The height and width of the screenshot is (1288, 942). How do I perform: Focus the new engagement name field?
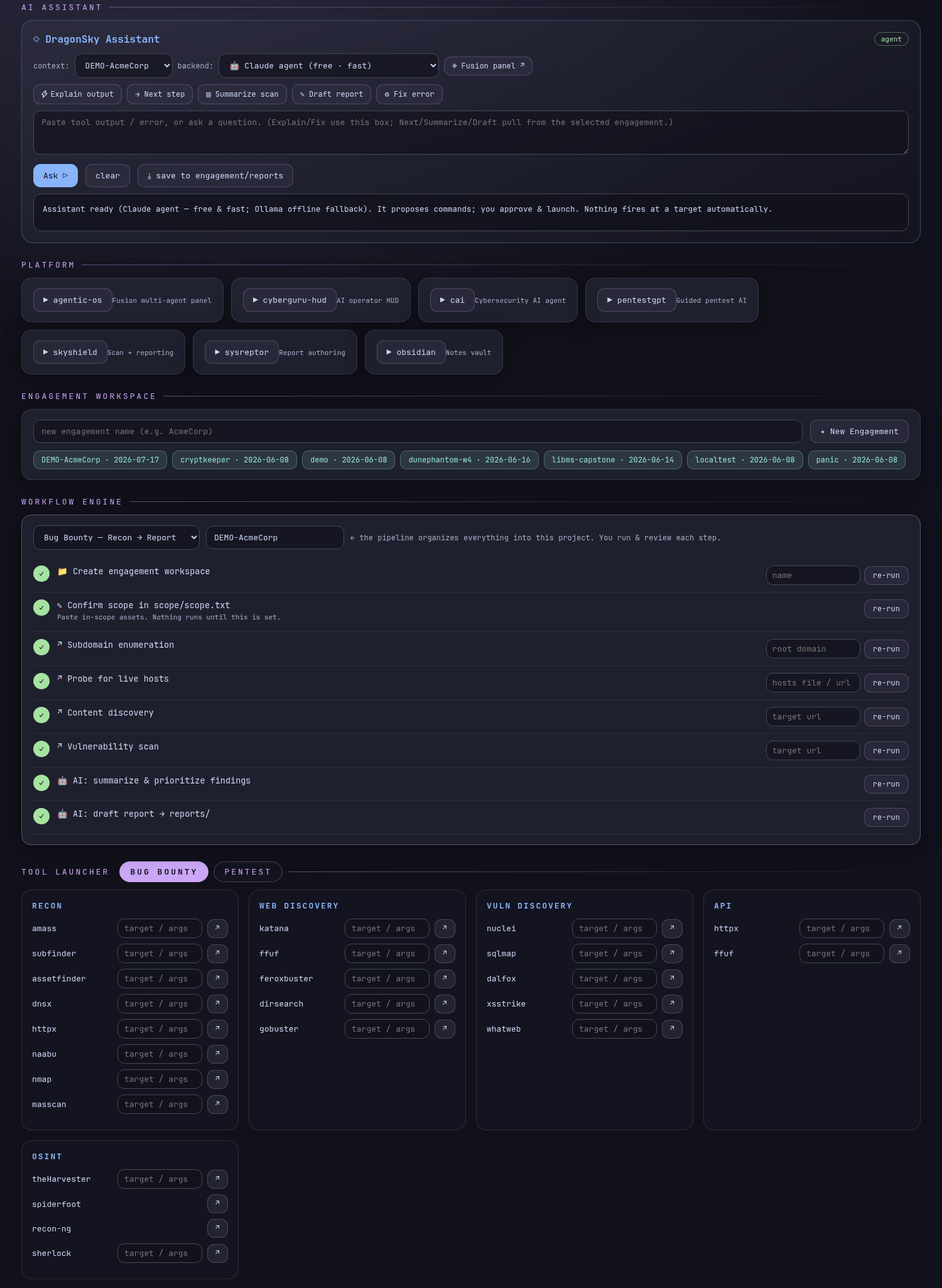(418, 432)
